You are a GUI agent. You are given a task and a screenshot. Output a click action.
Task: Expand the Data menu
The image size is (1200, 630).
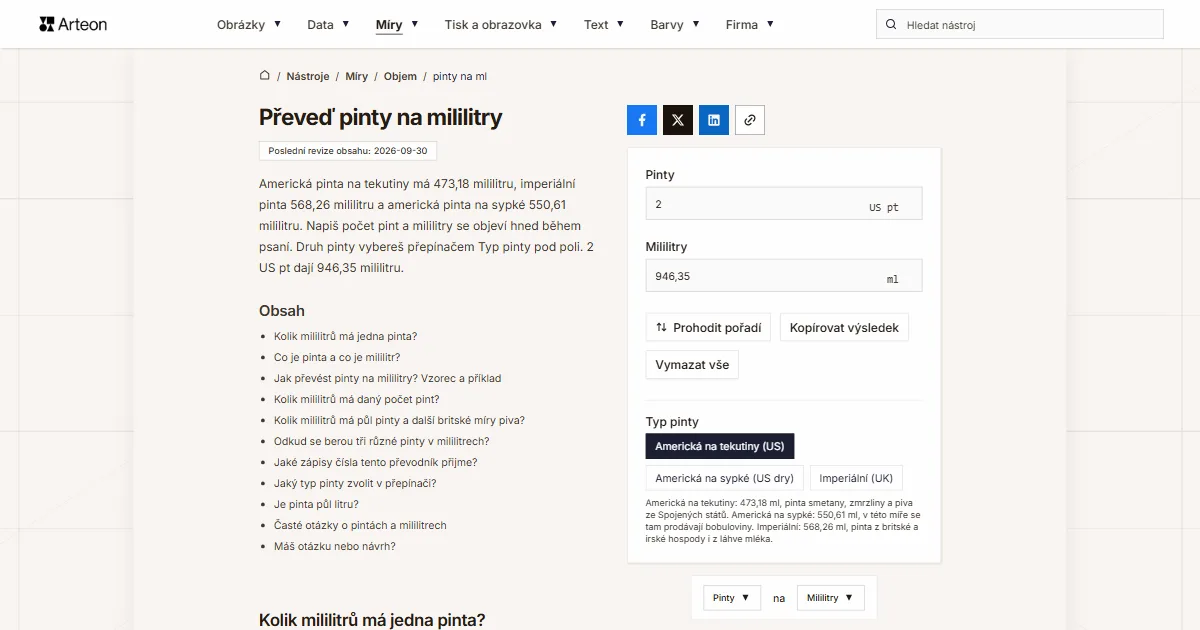(x=329, y=24)
